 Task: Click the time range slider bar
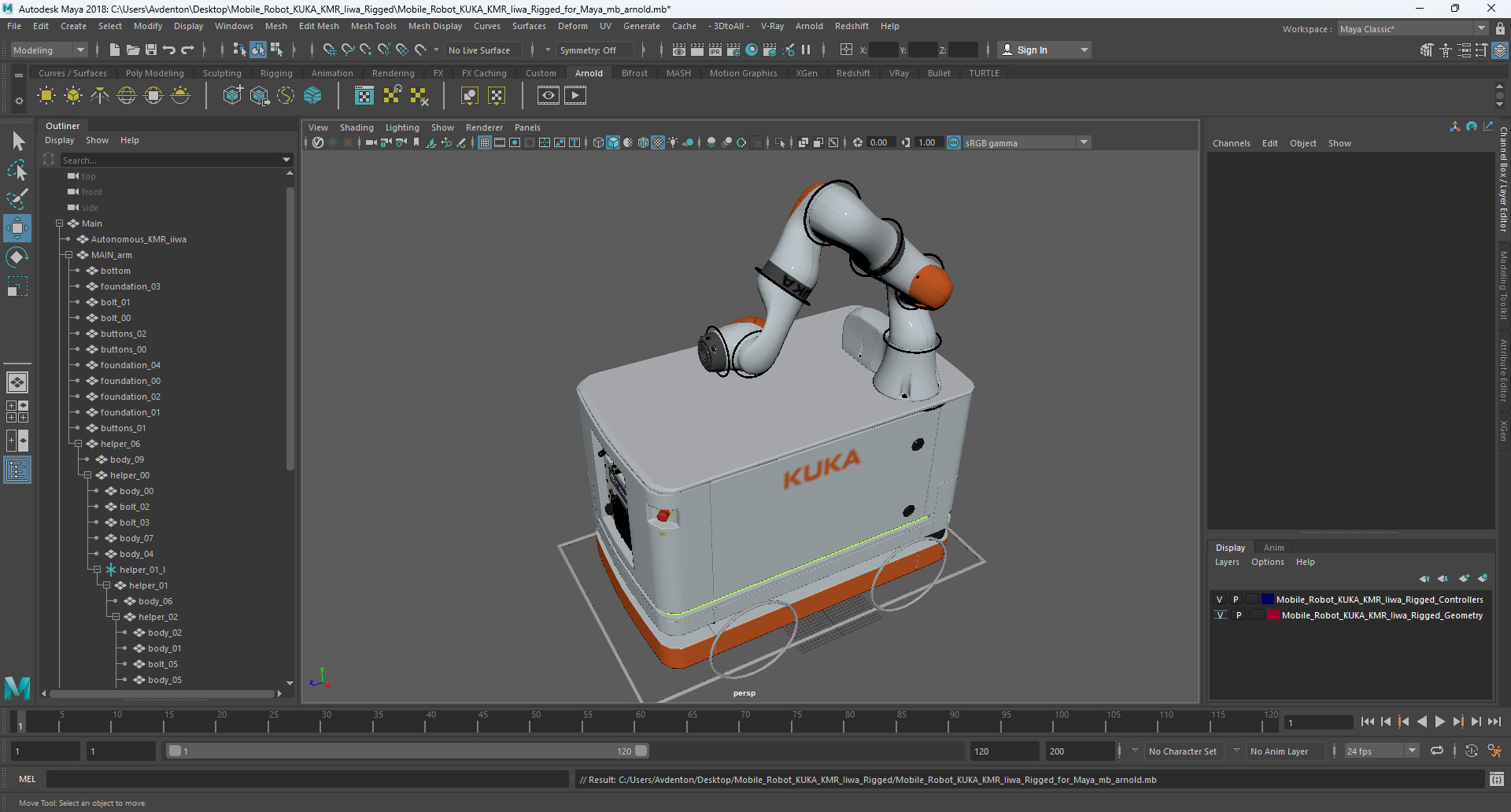pos(408,751)
